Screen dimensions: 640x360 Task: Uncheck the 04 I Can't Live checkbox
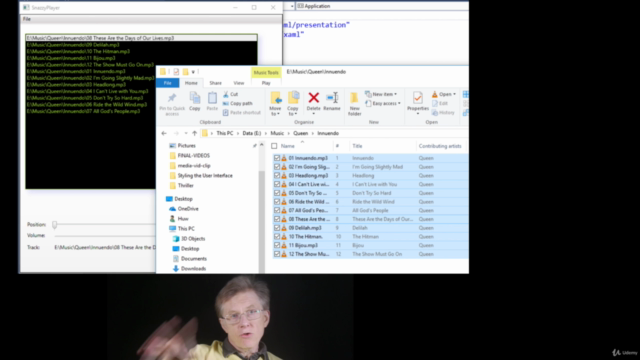click(x=277, y=184)
